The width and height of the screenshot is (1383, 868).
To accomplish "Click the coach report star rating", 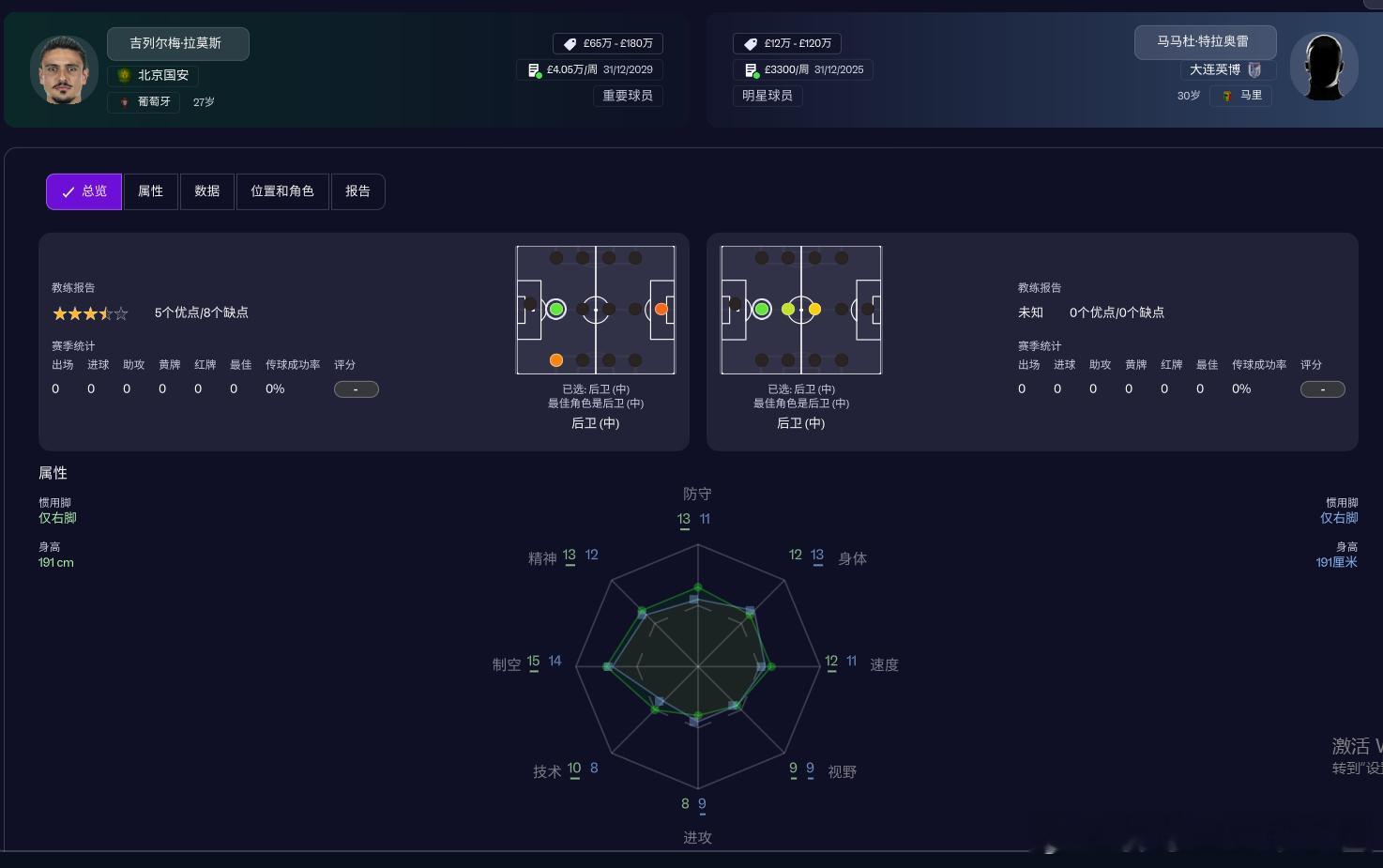I will 90,313.
